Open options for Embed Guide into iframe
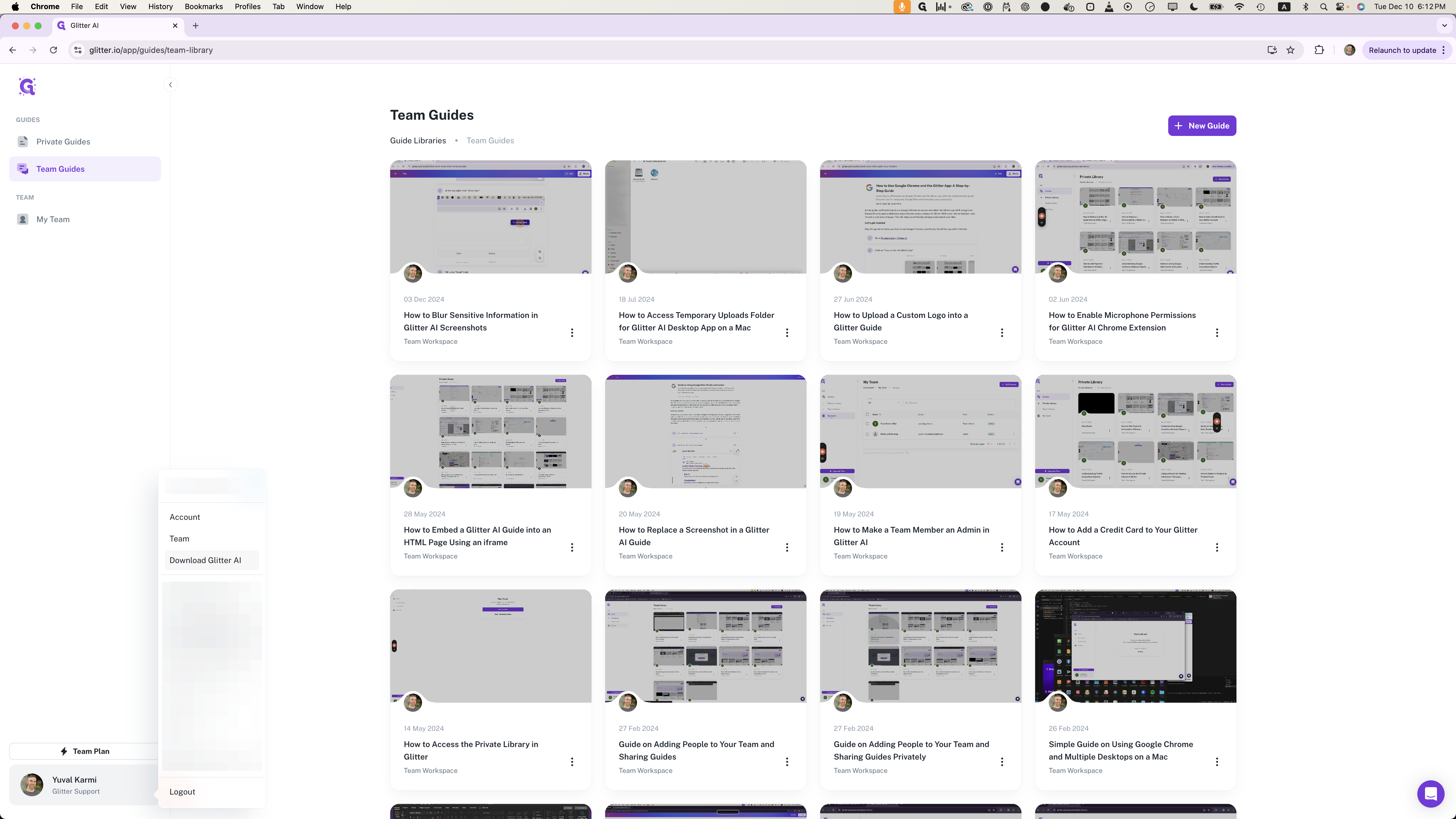Screen dimensions: 1456x819 point(572,548)
